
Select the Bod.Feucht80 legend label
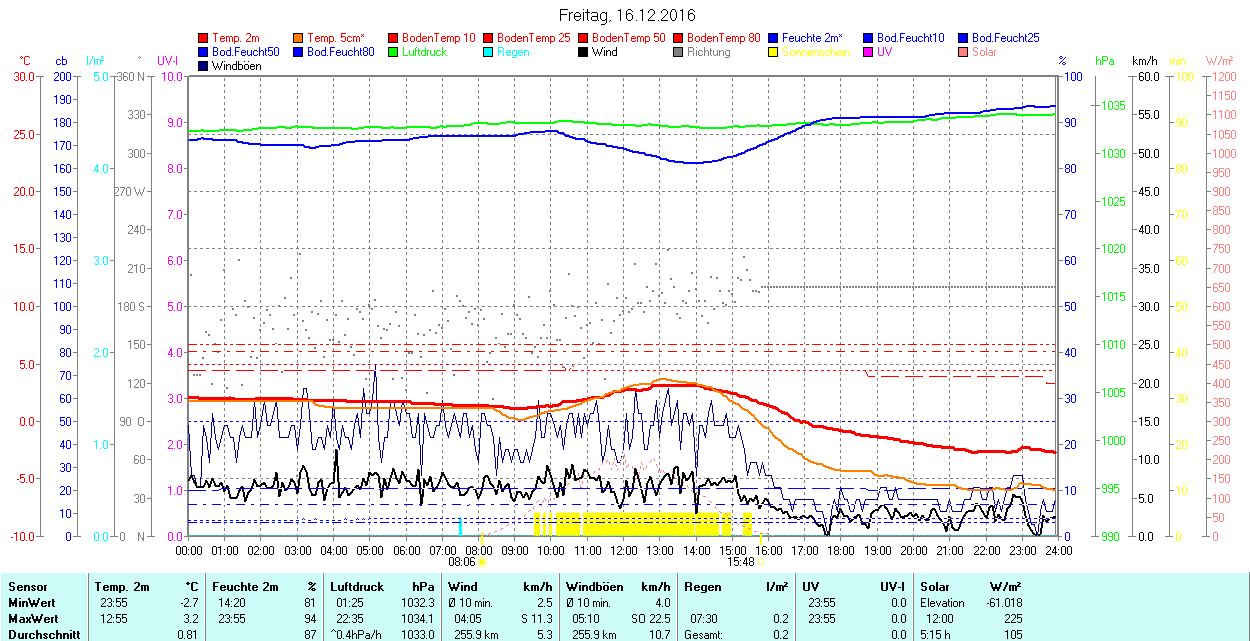(340, 52)
